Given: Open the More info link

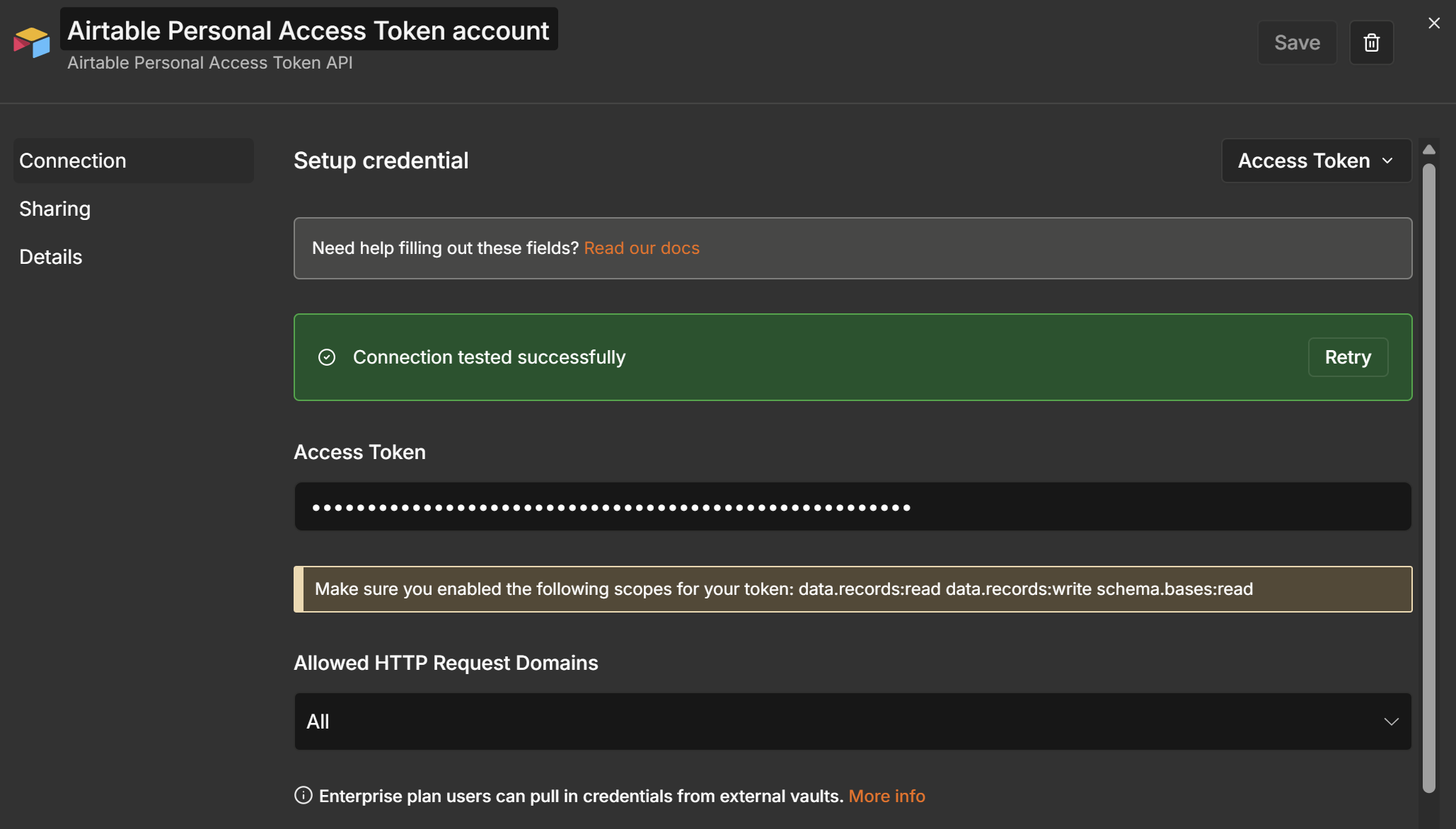Looking at the screenshot, I should coord(886,796).
